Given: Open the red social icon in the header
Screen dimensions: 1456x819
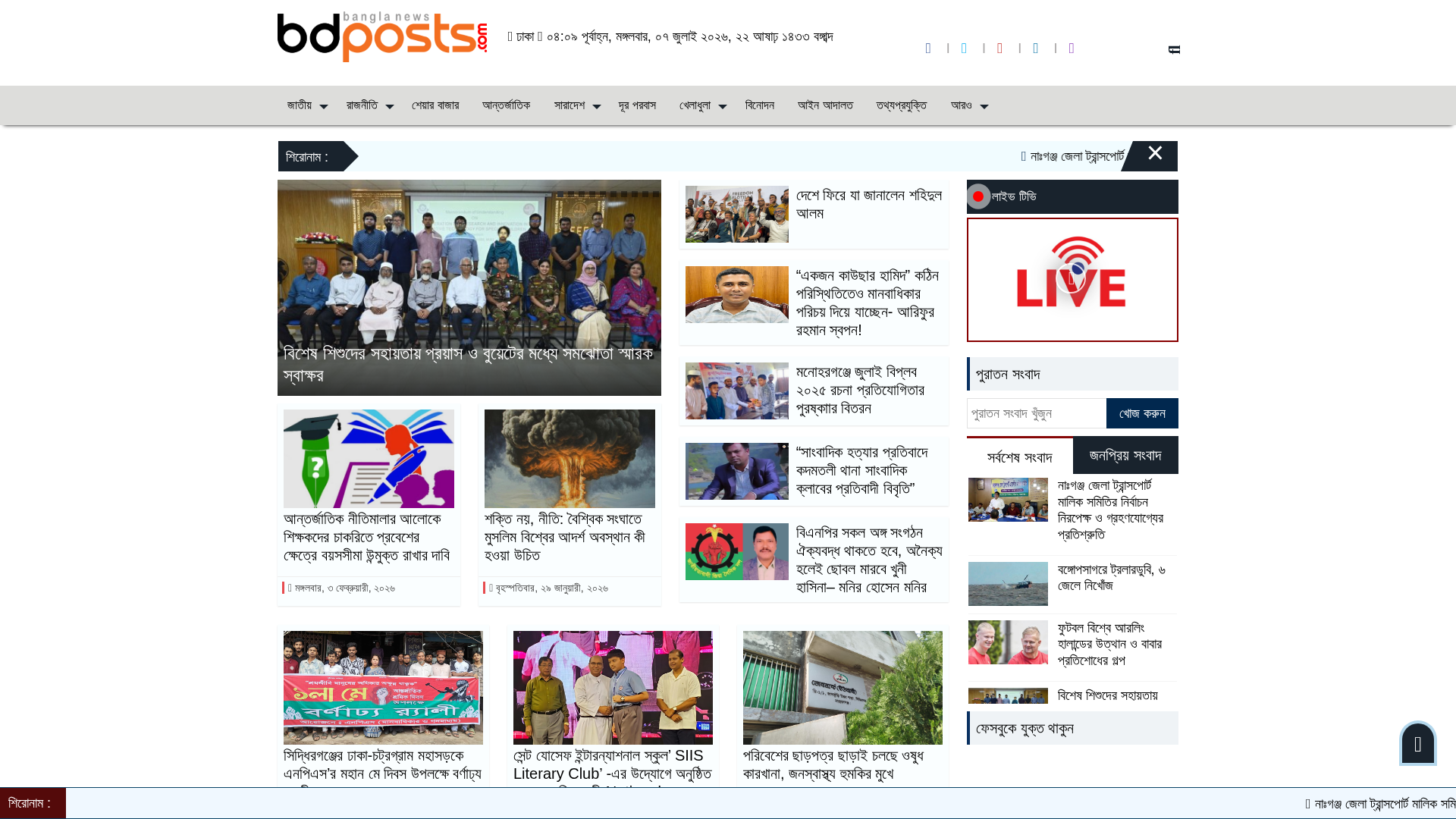Looking at the screenshot, I should click(x=999, y=49).
